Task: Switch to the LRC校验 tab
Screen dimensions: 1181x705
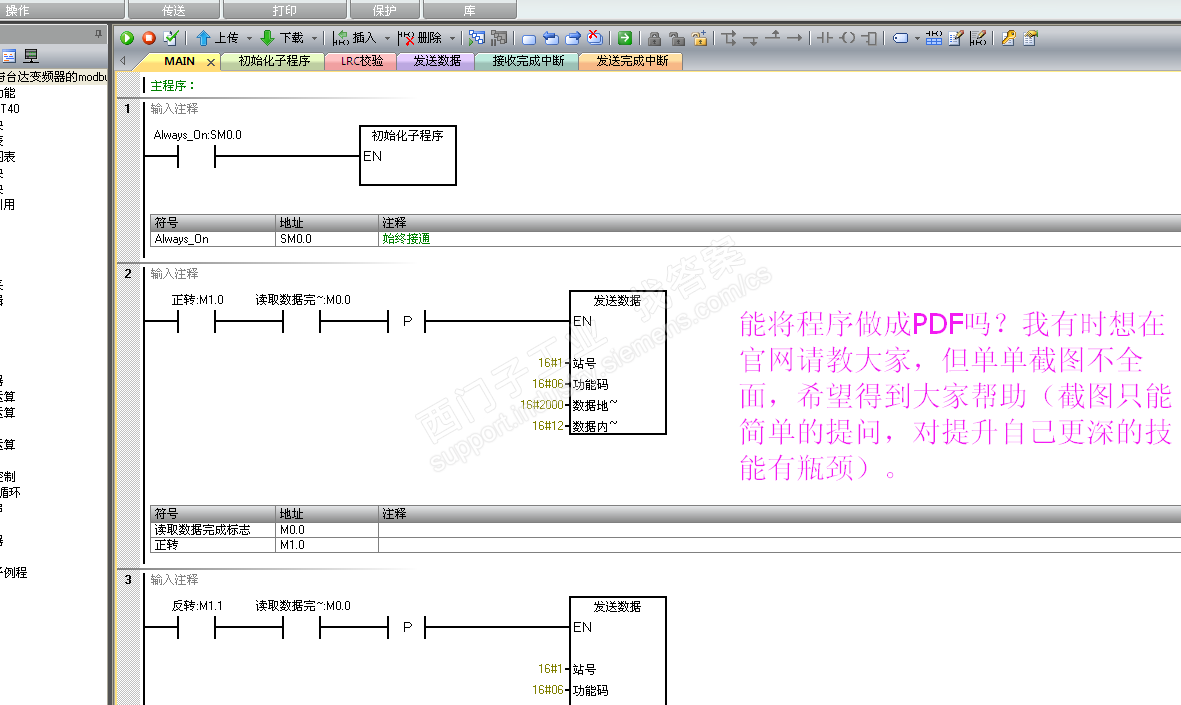Action: [362, 61]
